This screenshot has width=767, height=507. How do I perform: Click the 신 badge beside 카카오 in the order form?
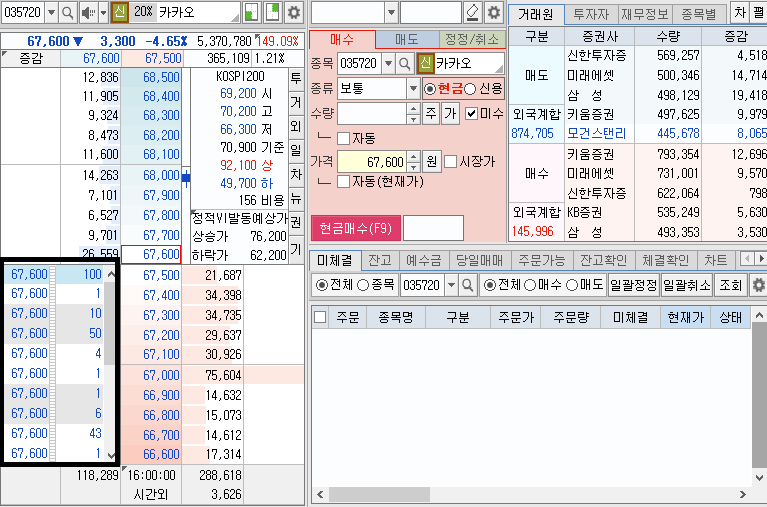click(426, 63)
